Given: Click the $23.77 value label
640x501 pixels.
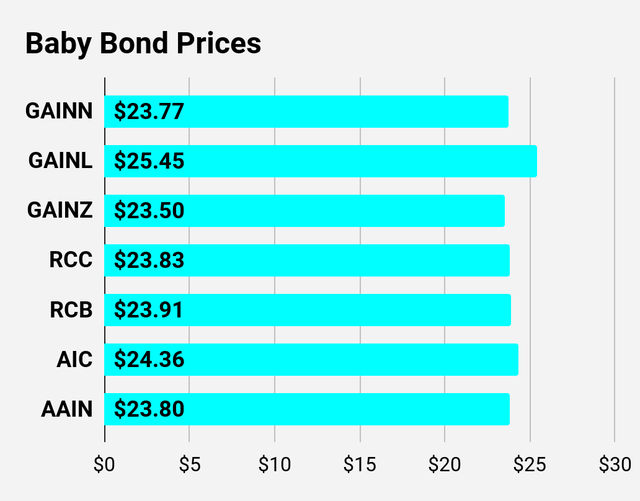Looking at the screenshot, I should pyautogui.click(x=149, y=111).
